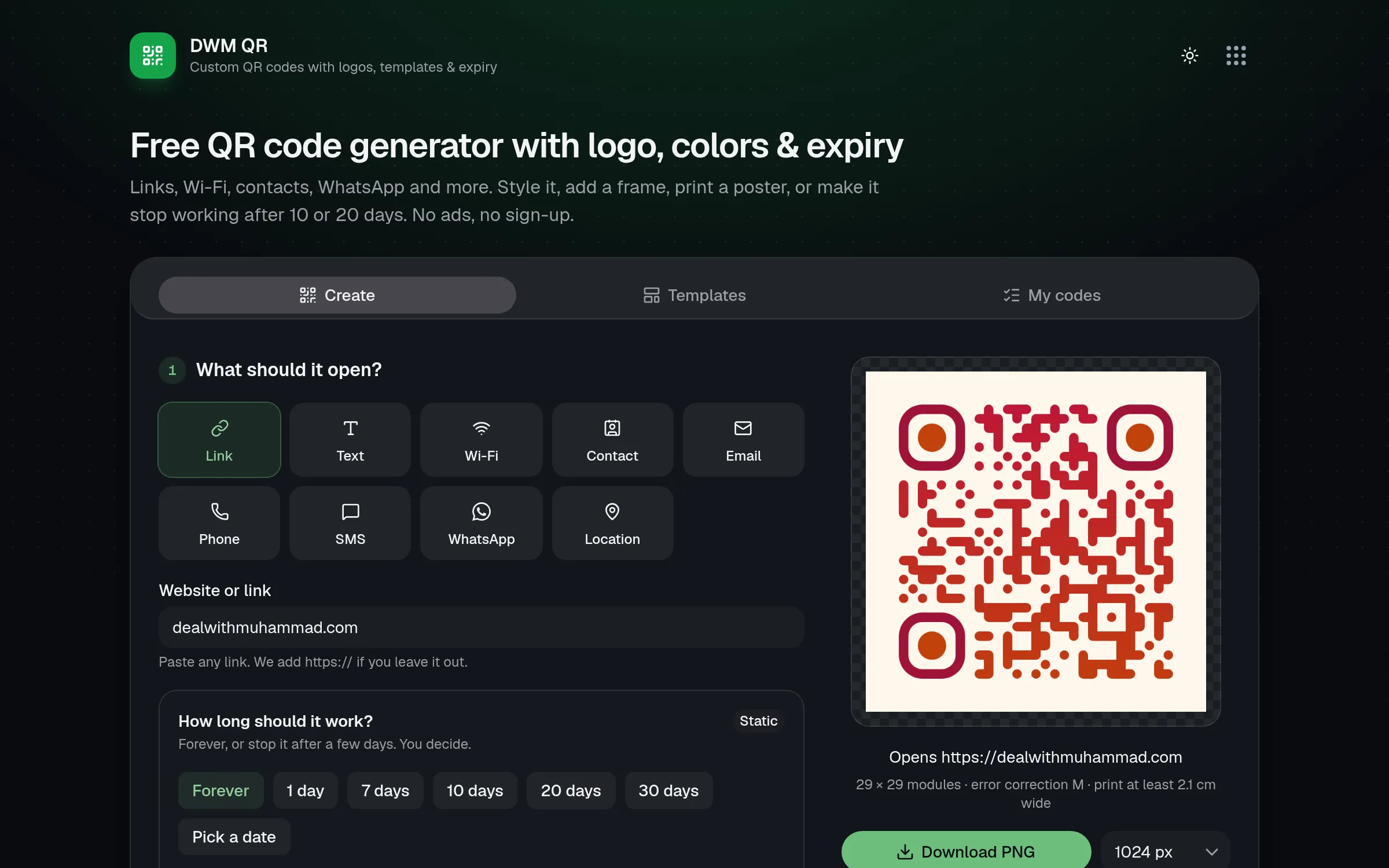Viewport: 1389px width, 868px height.
Task: Open the apps grid menu icon
Action: tap(1236, 56)
